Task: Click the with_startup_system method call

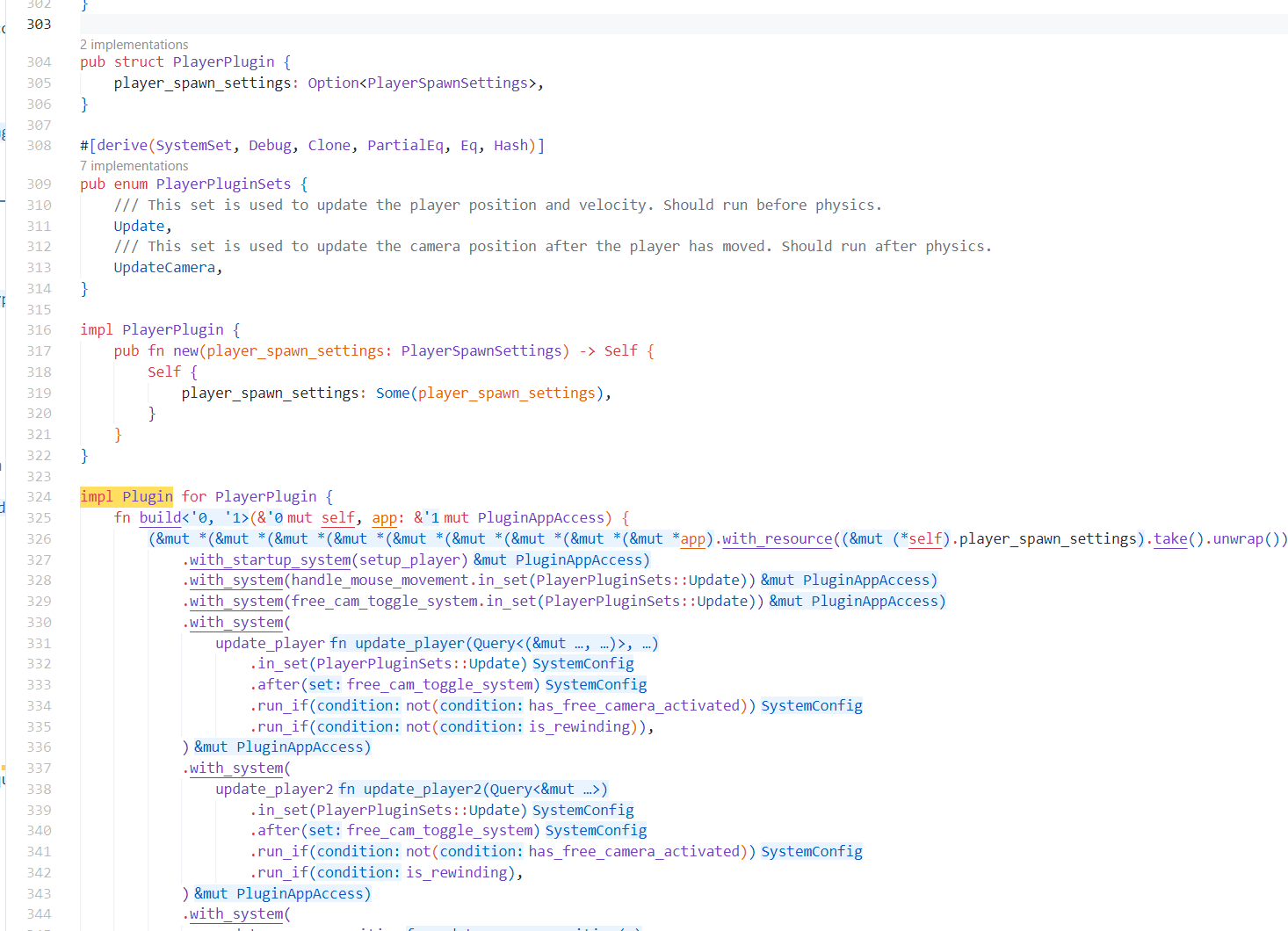Action: click(271, 560)
